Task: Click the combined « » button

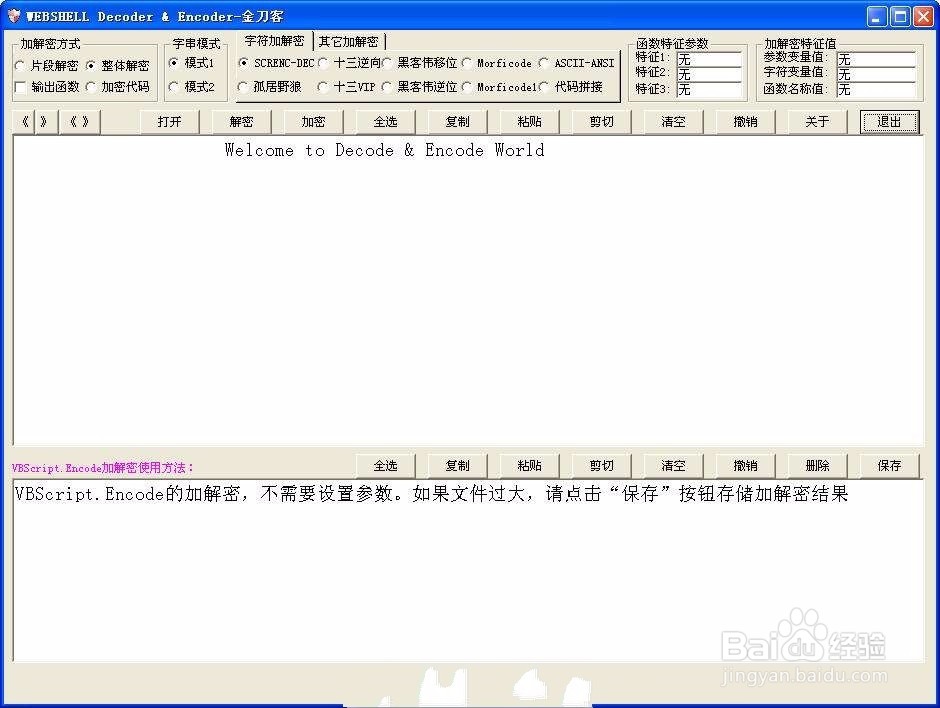Action: (80, 122)
